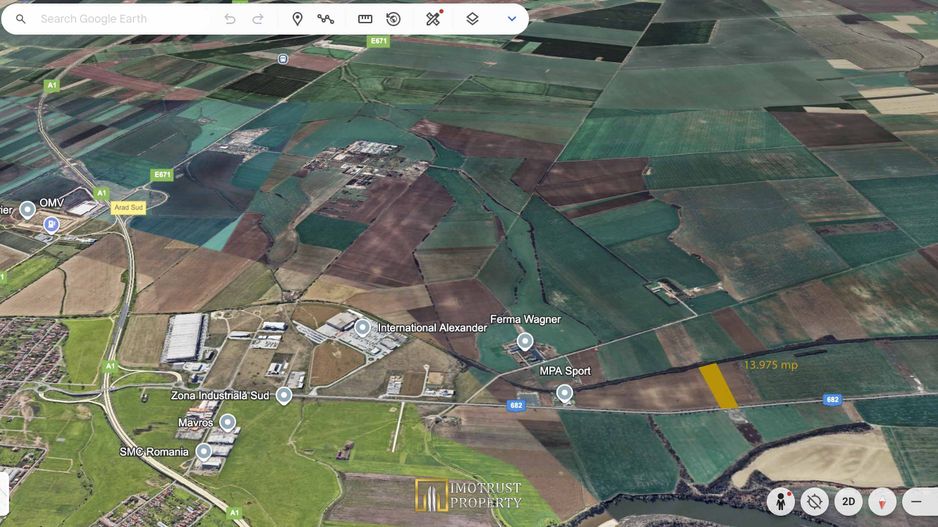Select the add placemark tool
The height and width of the screenshot is (527, 938).
[x=297, y=19]
